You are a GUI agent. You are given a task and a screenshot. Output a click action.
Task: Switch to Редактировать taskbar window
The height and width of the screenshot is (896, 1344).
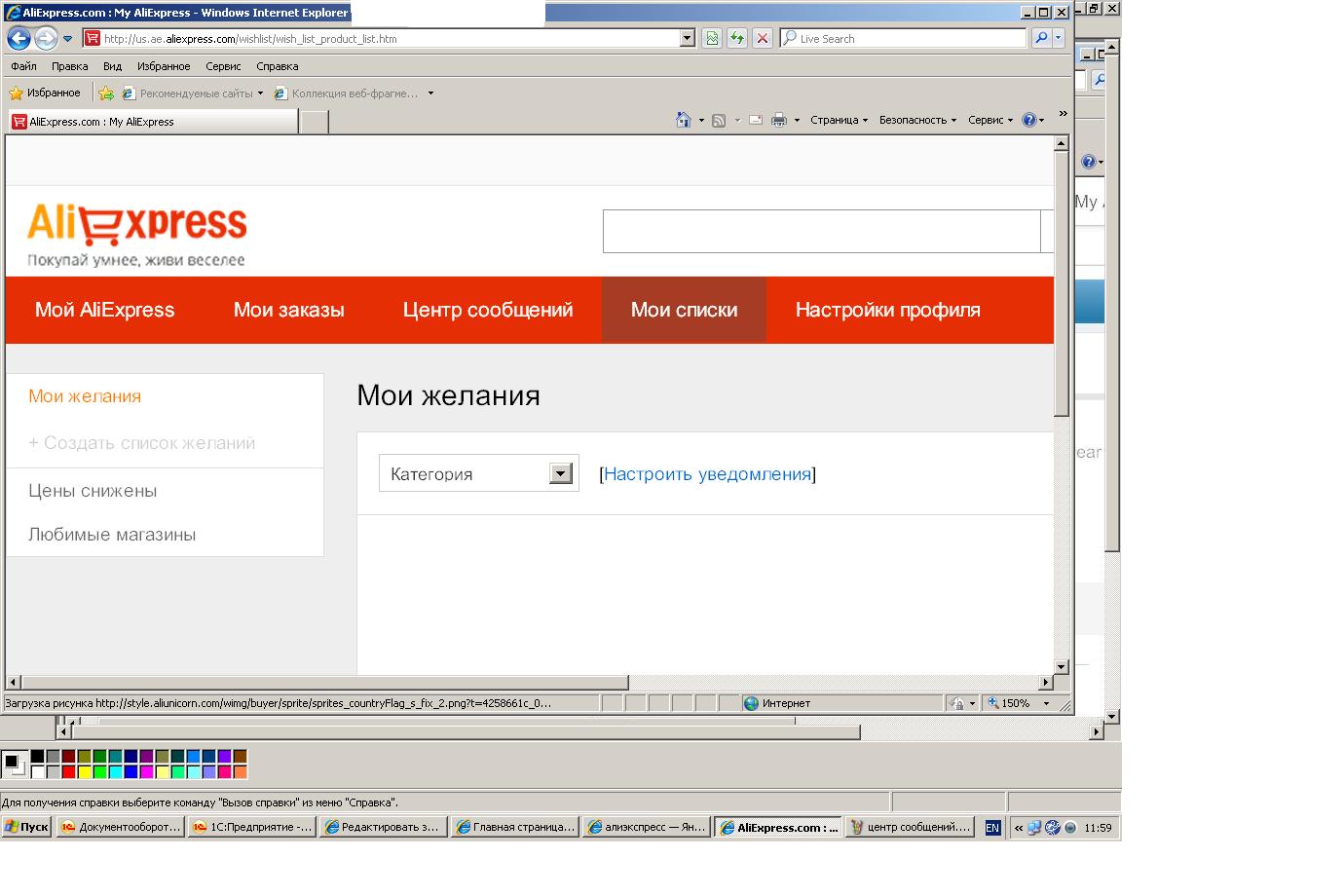click(383, 827)
